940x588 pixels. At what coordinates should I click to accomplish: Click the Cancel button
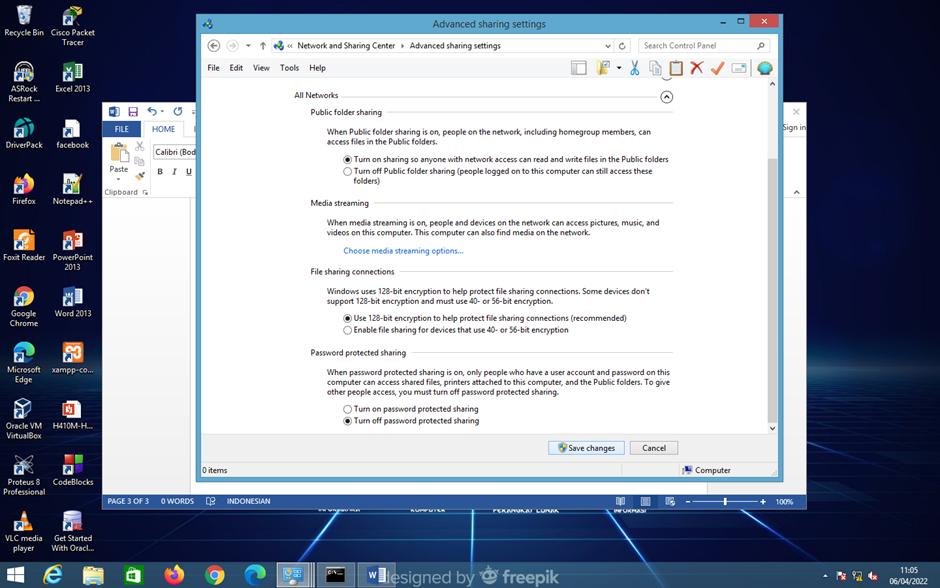pos(653,448)
